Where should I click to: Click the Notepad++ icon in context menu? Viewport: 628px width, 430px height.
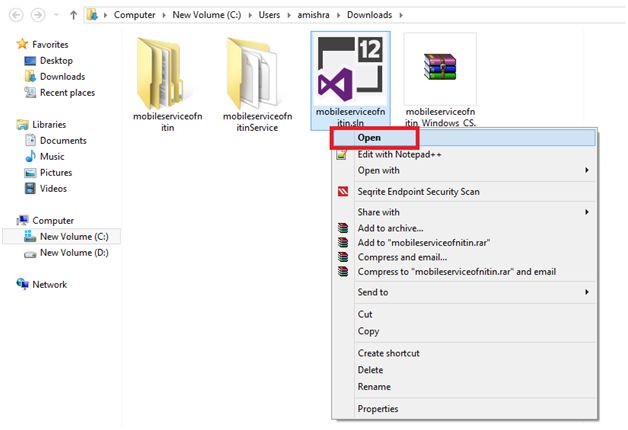click(x=342, y=154)
